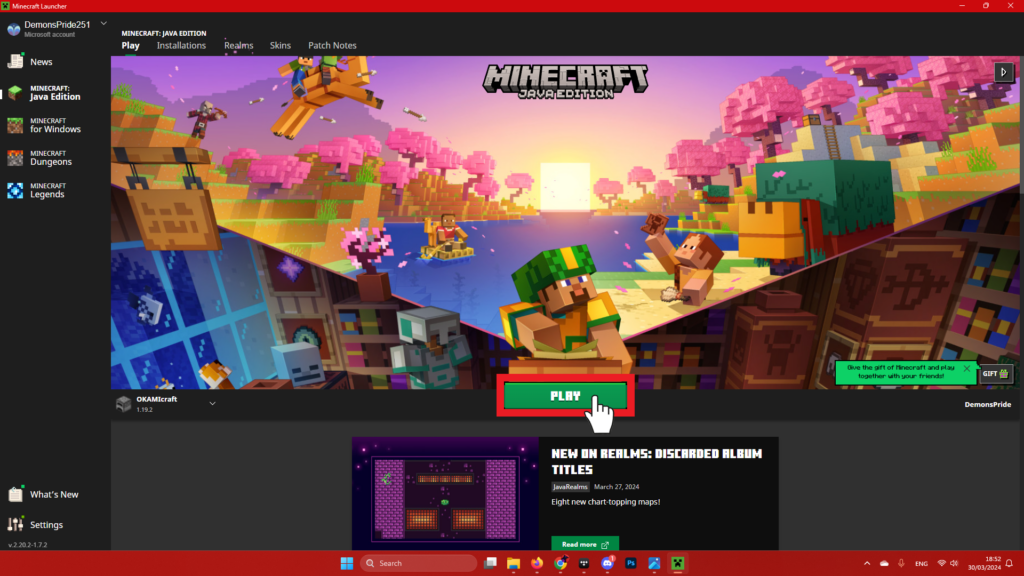Dismiss the gift Minecraft tooltip
The height and width of the screenshot is (576, 1024).
click(967, 368)
